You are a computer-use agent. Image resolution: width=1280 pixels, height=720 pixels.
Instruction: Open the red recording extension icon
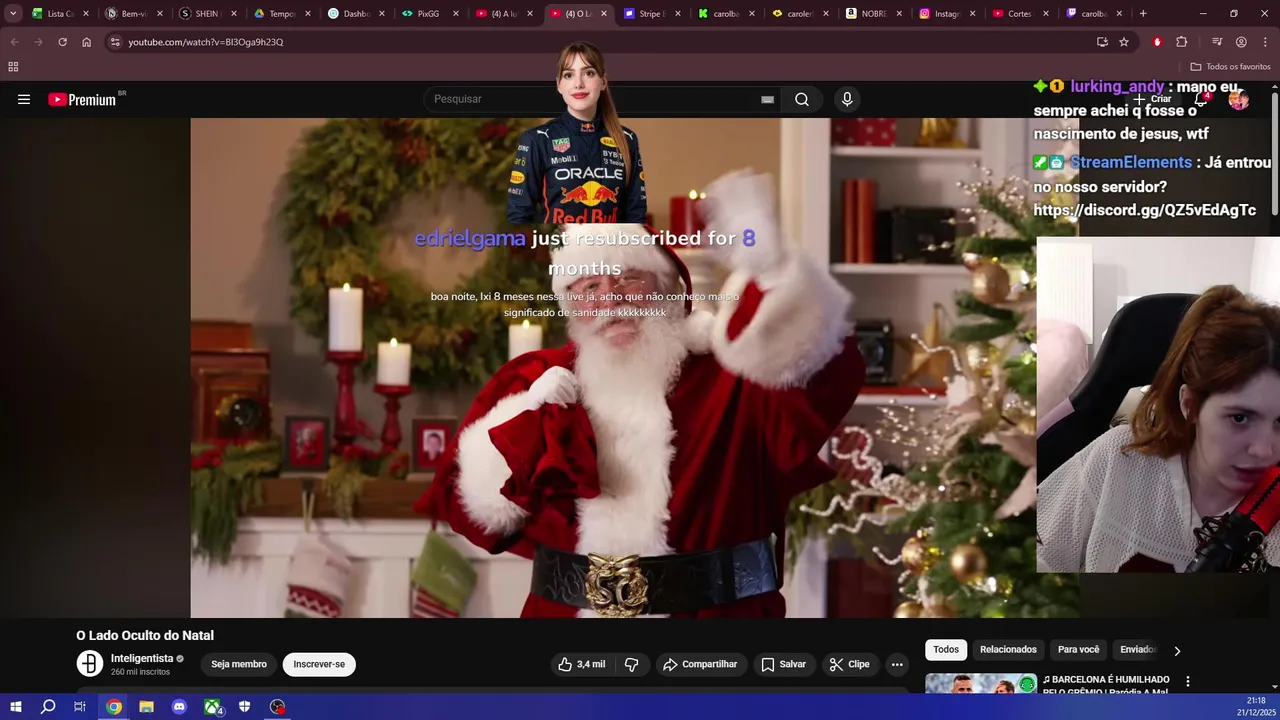[x=1157, y=42]
